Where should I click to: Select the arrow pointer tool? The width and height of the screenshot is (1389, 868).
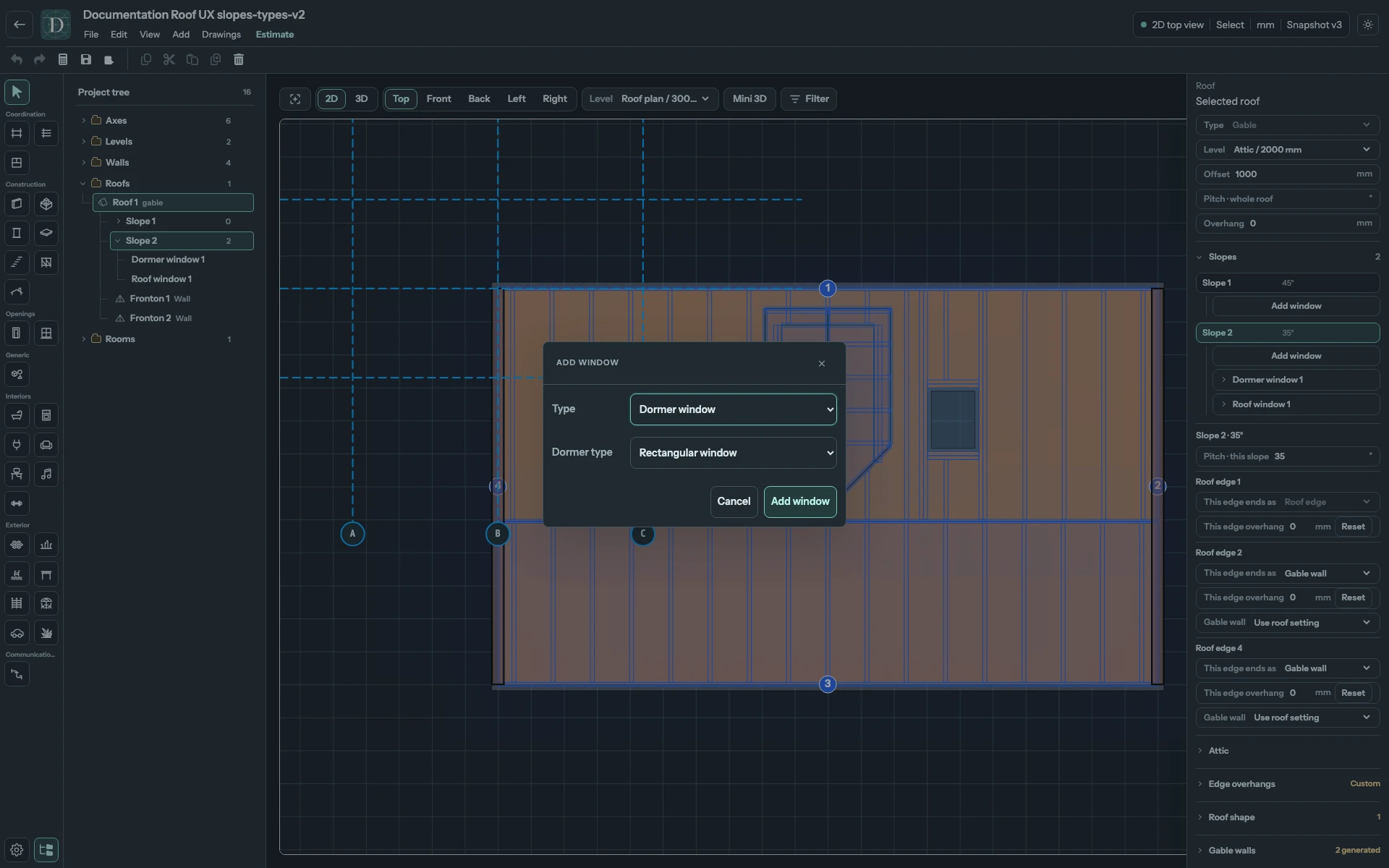click(17, 92)
